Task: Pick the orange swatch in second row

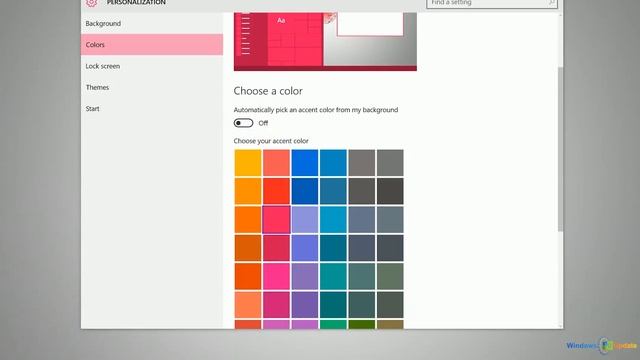Action: click(248, 191)
